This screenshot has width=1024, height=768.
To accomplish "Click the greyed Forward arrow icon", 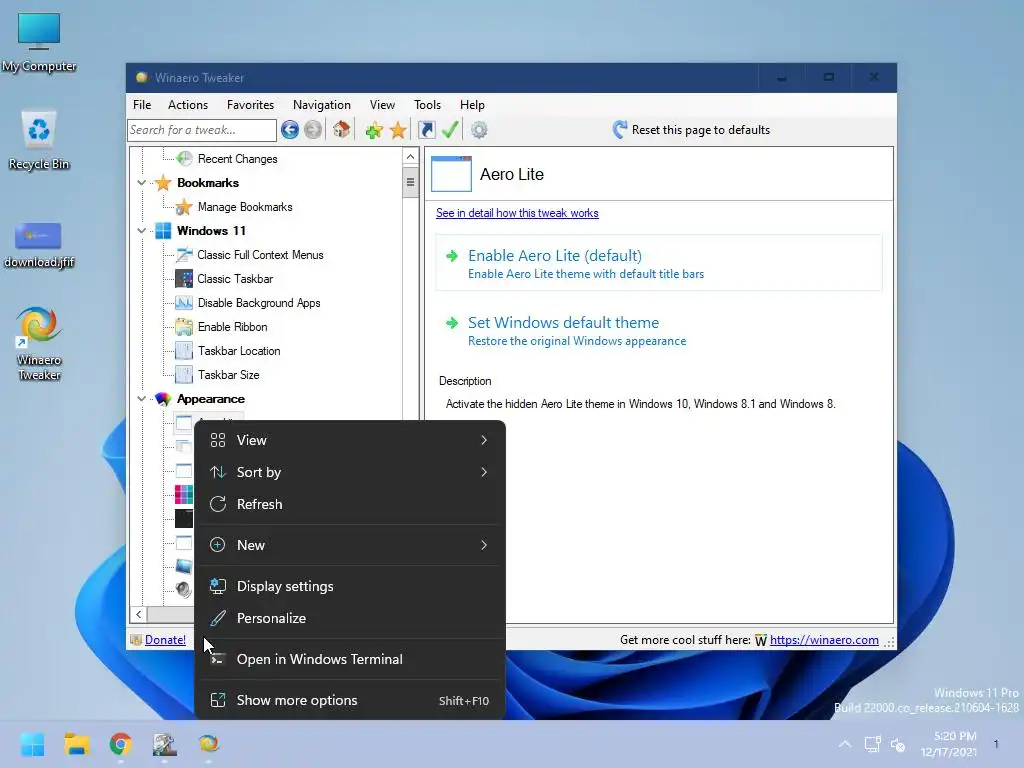I will 313,130.
